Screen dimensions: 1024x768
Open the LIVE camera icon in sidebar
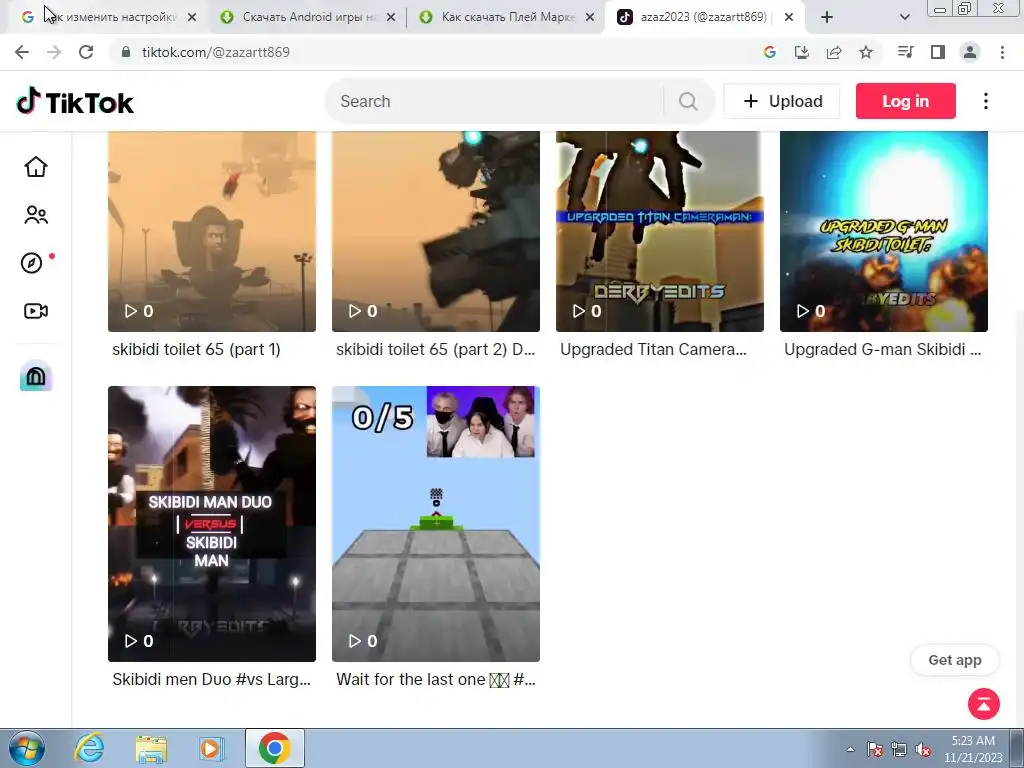click(x=36, y=311)
